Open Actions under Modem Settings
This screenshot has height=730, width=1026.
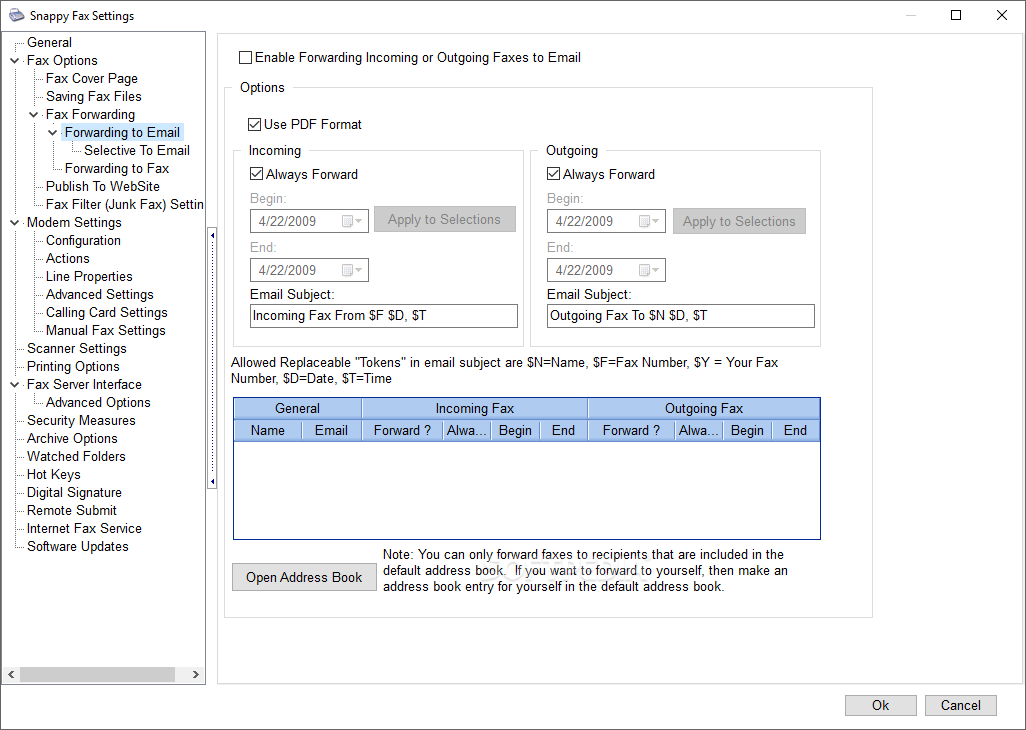67,258
